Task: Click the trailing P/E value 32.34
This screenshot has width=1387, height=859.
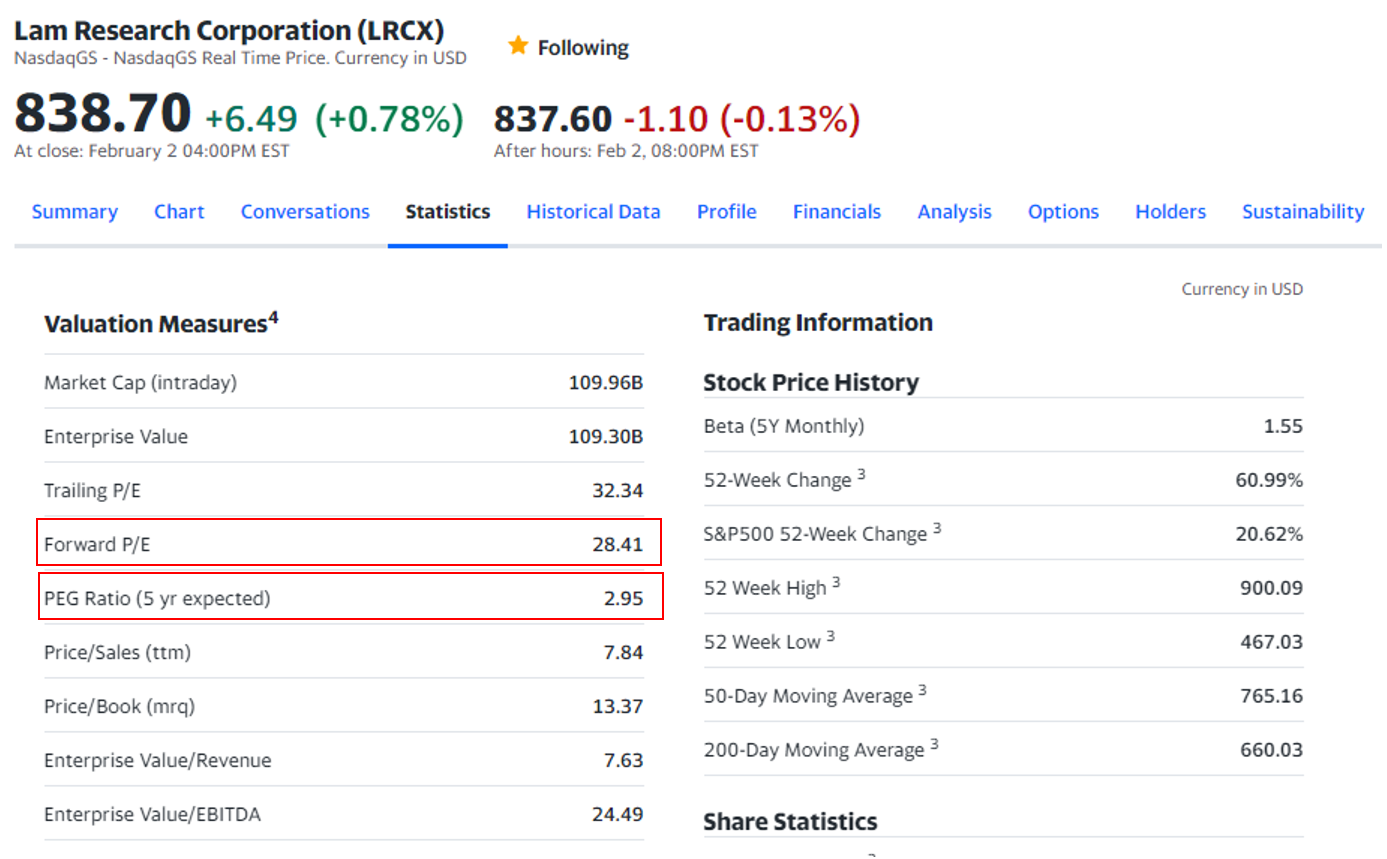Action: coord(617,490)
